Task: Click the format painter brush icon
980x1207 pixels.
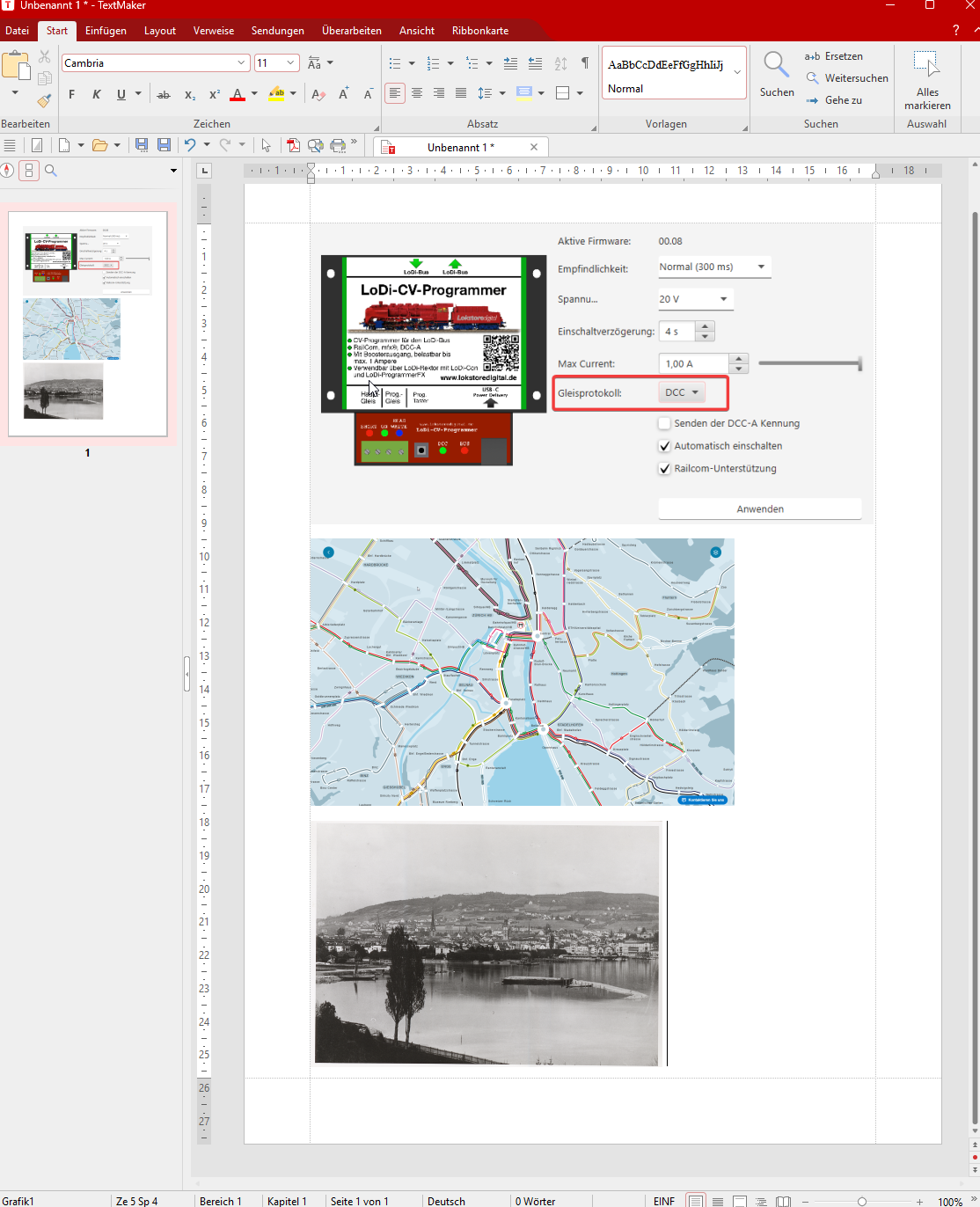Action: pos(44,99)
